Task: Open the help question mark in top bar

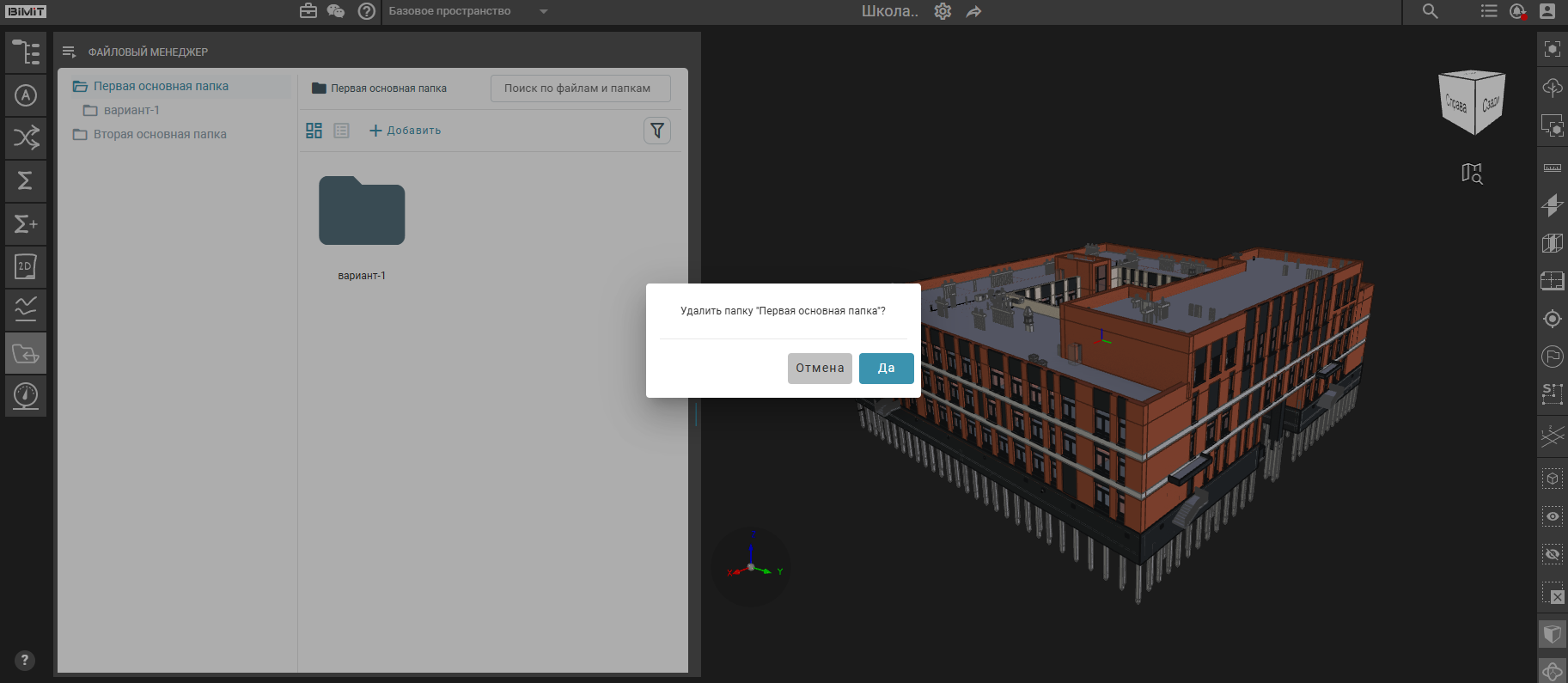Action: click(367, 11)
